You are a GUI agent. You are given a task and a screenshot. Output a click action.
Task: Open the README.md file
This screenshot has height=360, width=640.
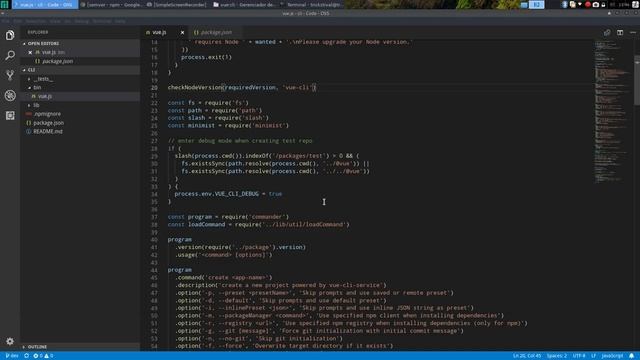pos(81,131)
